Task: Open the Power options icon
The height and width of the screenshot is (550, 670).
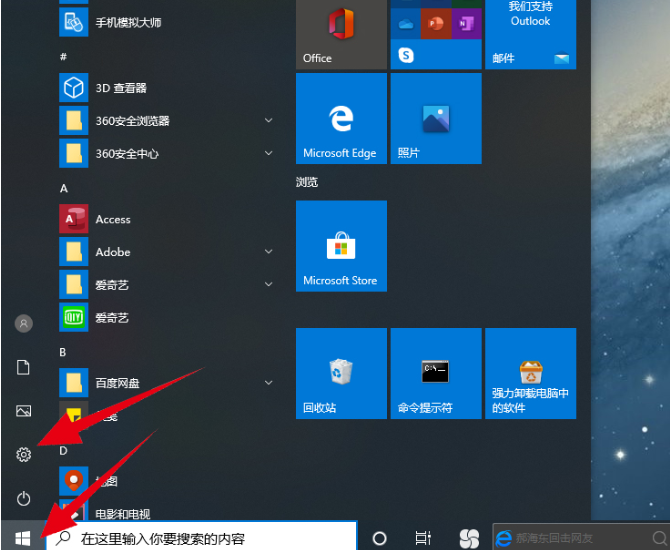Action: click(x=24, y=498)
